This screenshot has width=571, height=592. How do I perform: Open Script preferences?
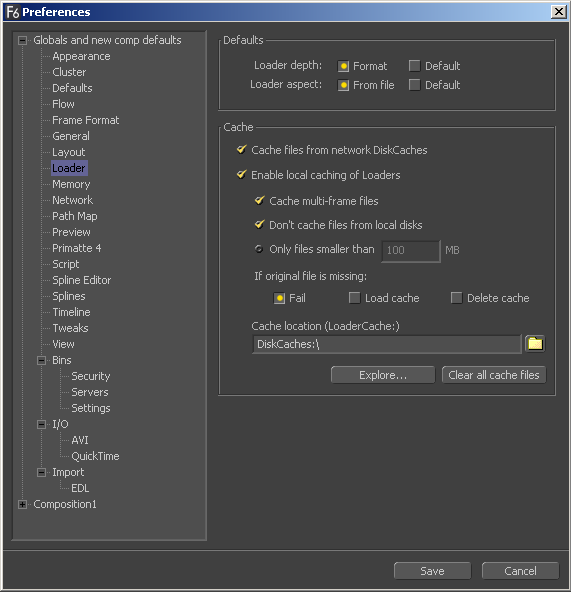point(65,264)
